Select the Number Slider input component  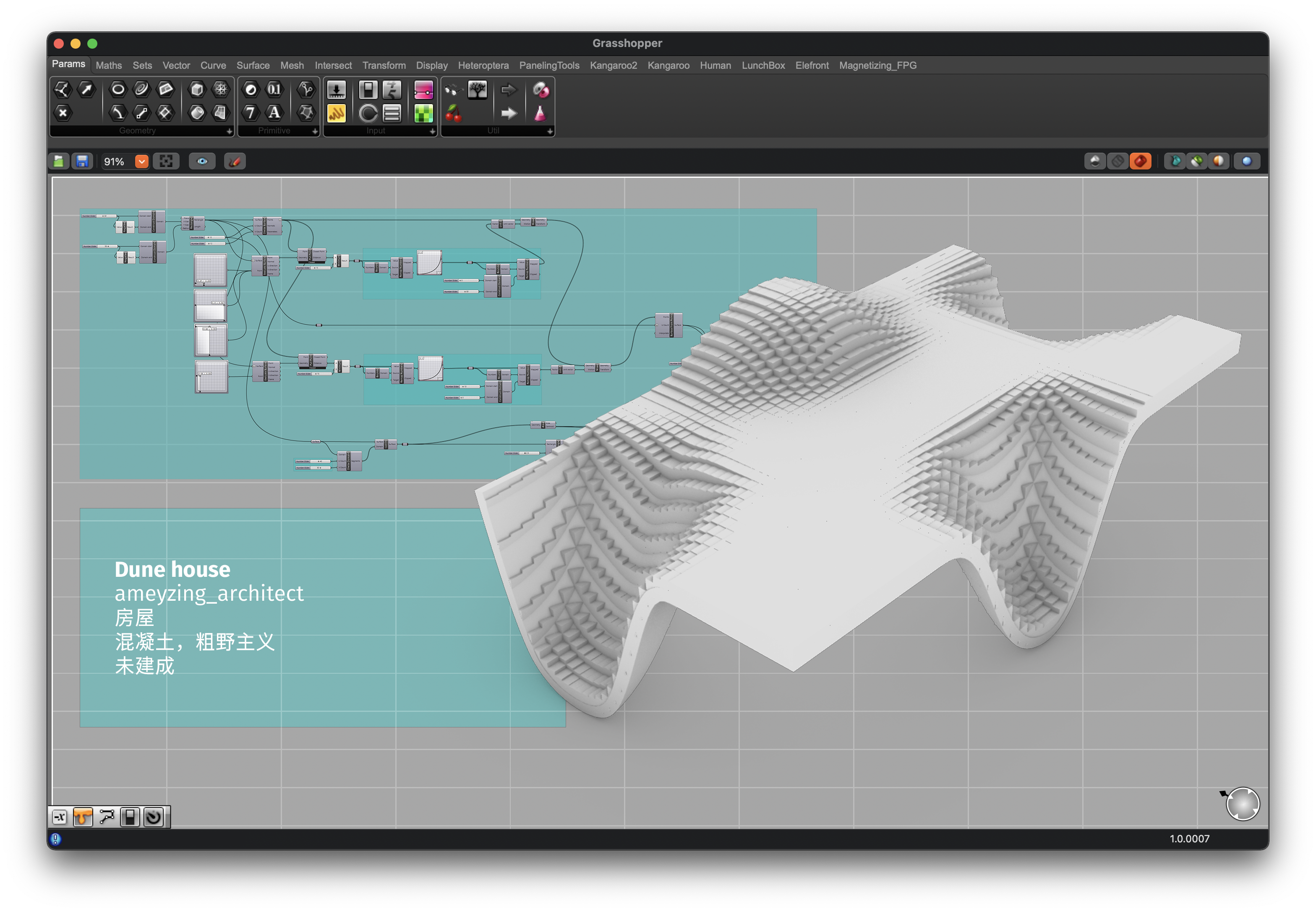click(336, 90)
